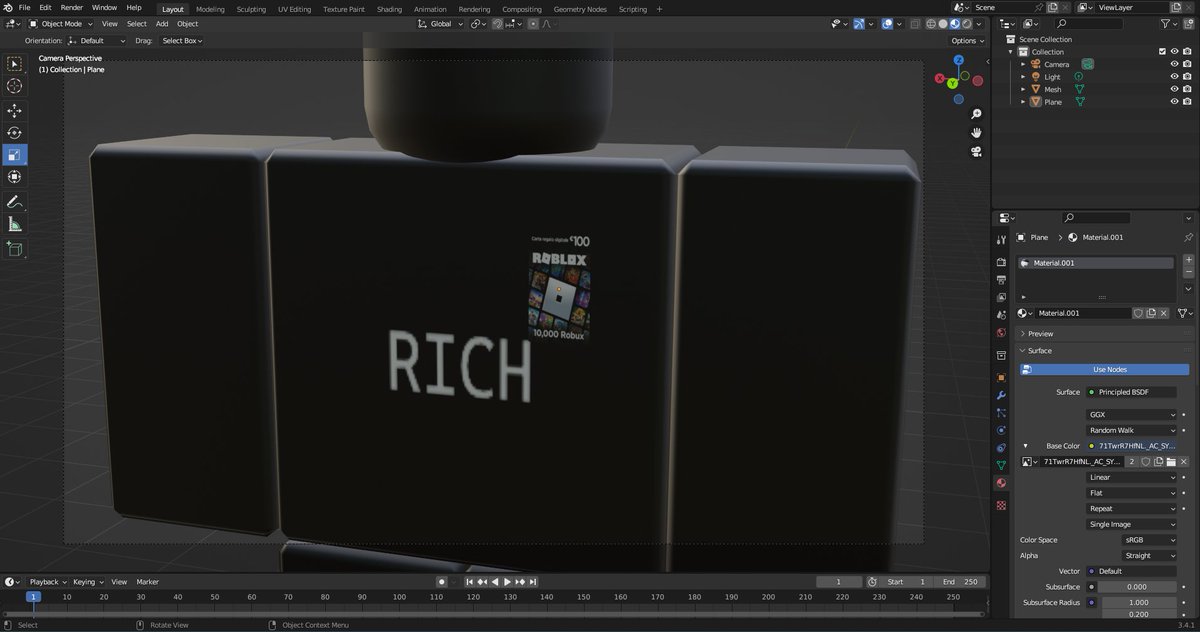Open the Render menu
1200x632 pixels.
(71, 7)
